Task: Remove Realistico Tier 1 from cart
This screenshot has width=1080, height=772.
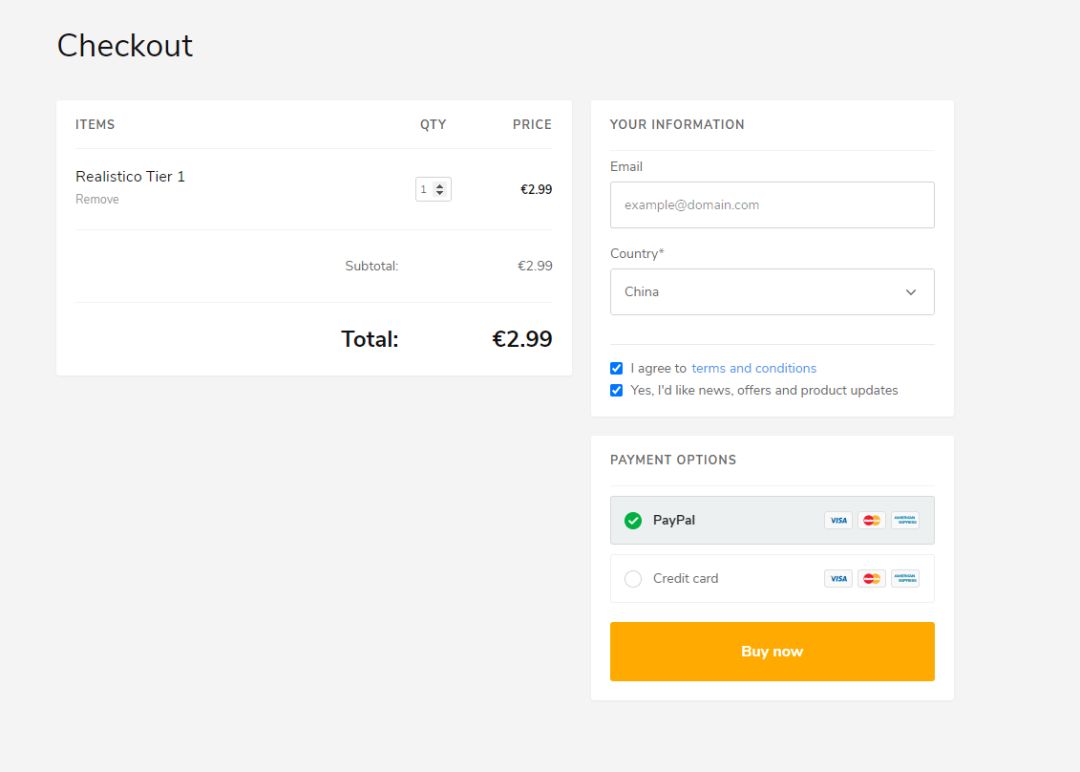Action: pyautogui.click(x=97, y=199)
